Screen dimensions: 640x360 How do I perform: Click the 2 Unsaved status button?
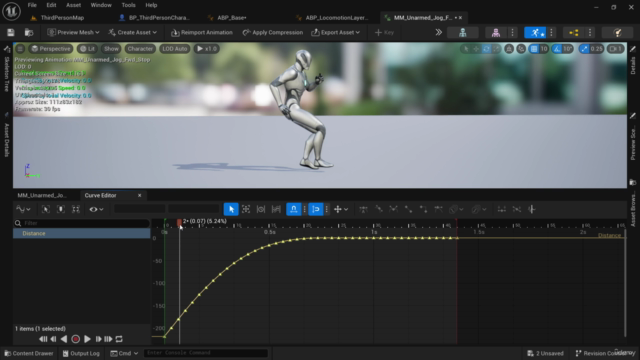pos(545,353)
